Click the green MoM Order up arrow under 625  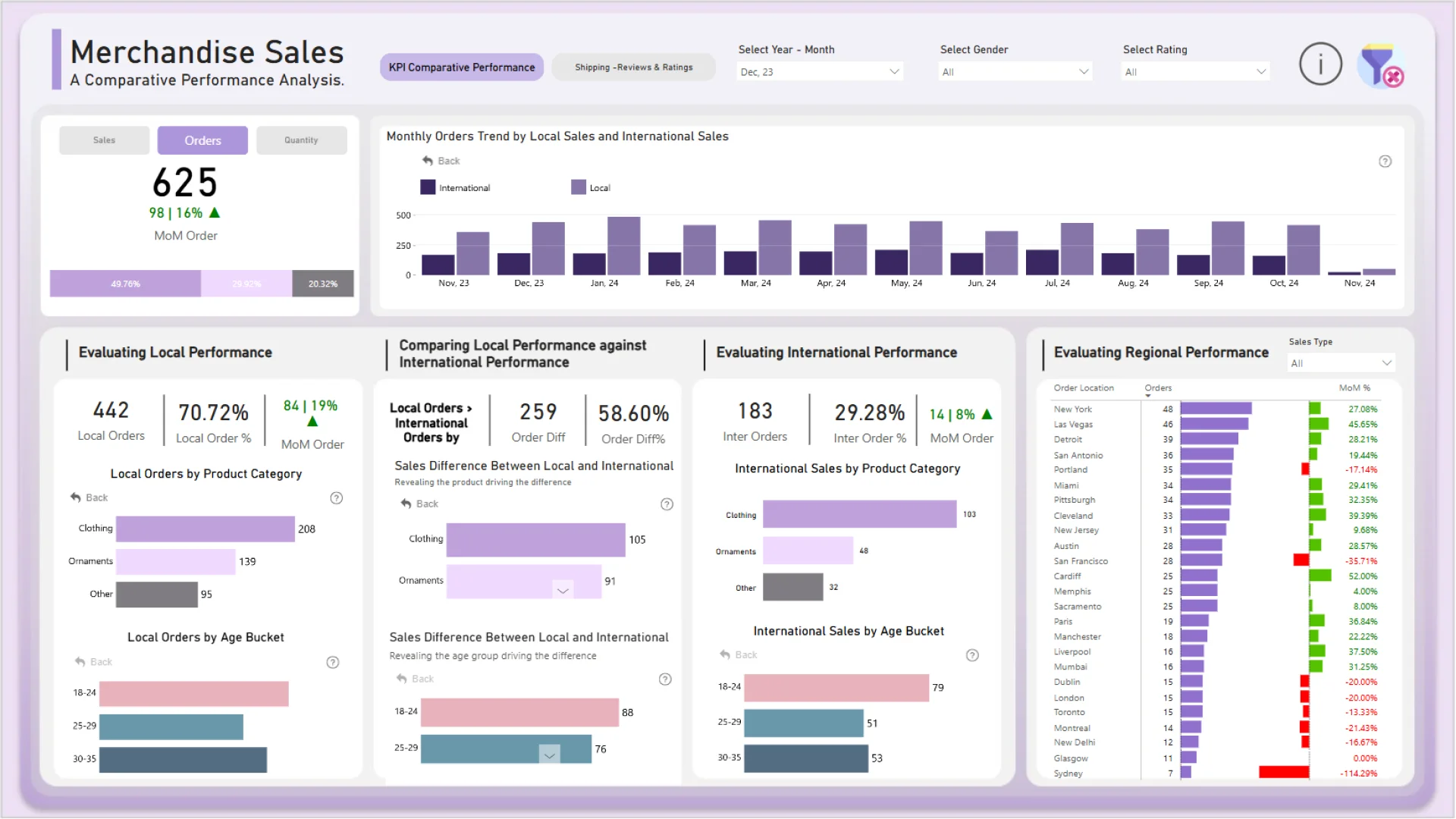click(x=215, y=213)
